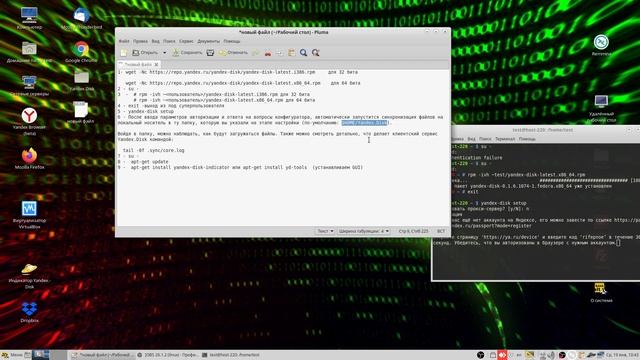Viewport: 640px width, 360px height.
Task: Open the Ширина табуляции dropdown
Action: pos(363,231)
